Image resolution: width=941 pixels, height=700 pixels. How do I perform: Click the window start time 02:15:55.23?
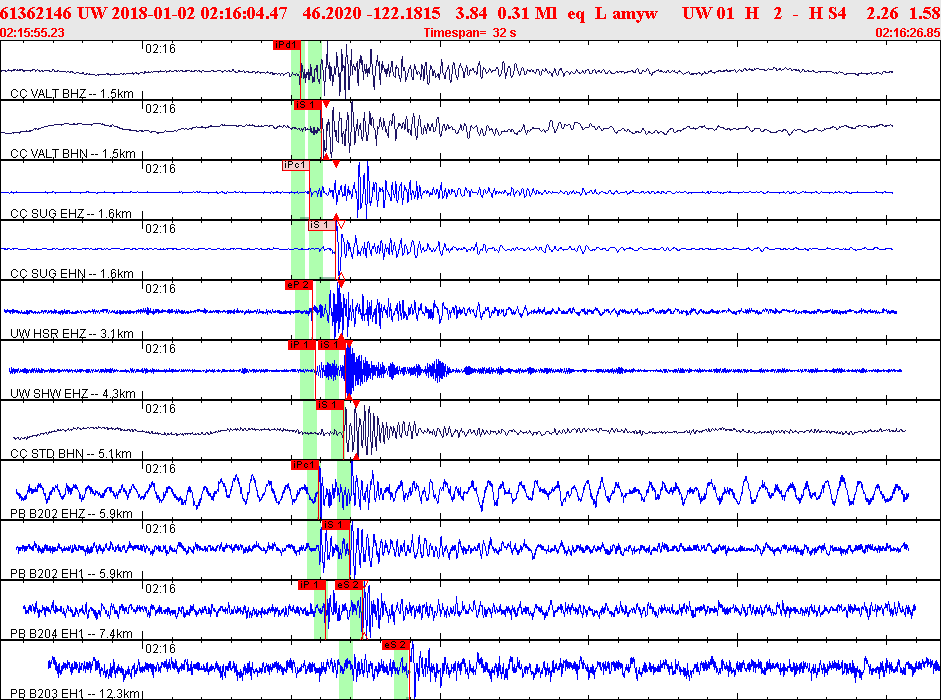tap(32, 33)
